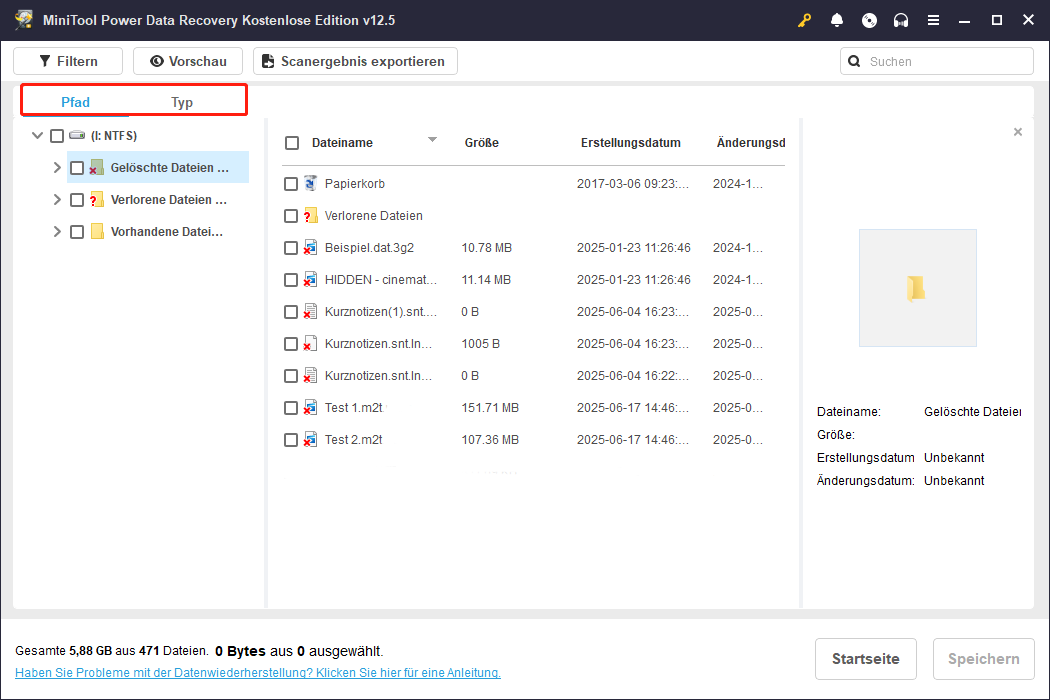Check the Test 1.m2t checkbox
1050x700 pixels.
291,408
